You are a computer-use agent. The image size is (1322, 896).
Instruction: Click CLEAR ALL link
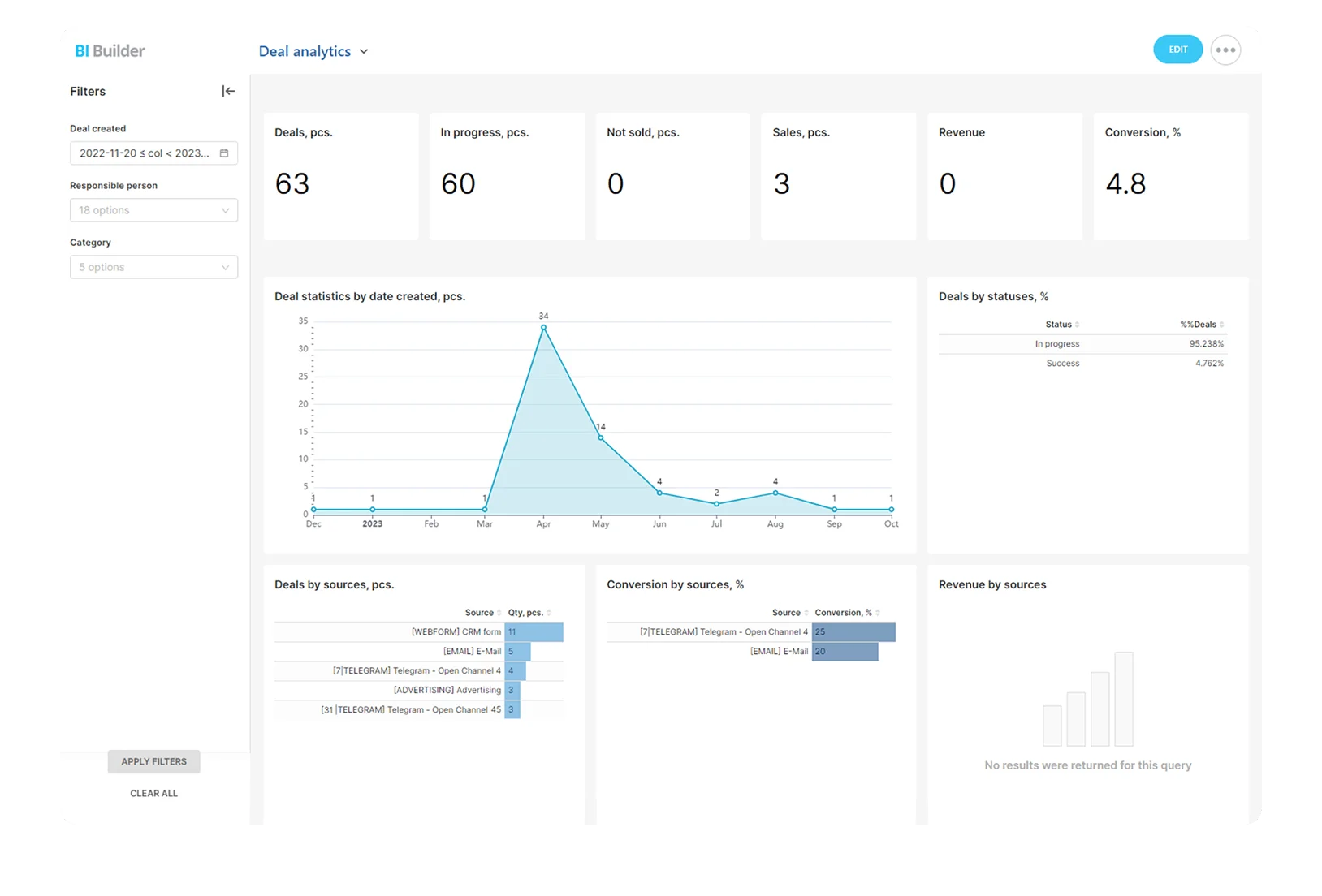point(153,793)
